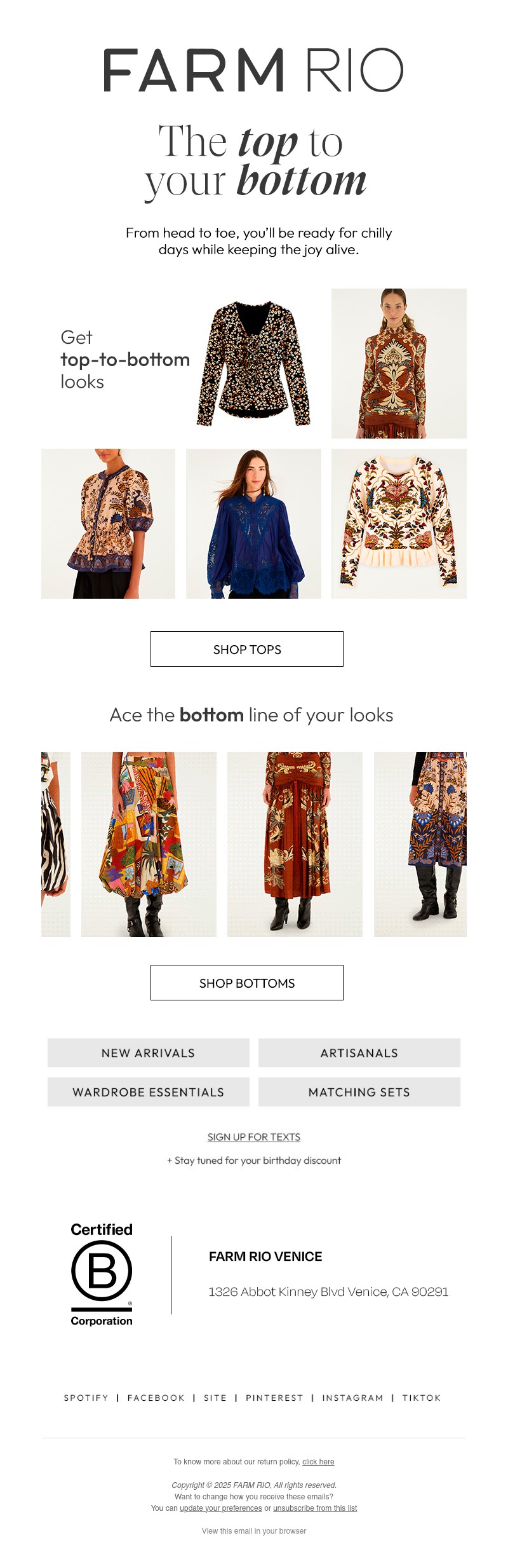Image resolution: width=508 pixels, height=1568 pixels.
Task: Follow the SIGN UP FOR TEXTS link
Action: pos(254,1137)
